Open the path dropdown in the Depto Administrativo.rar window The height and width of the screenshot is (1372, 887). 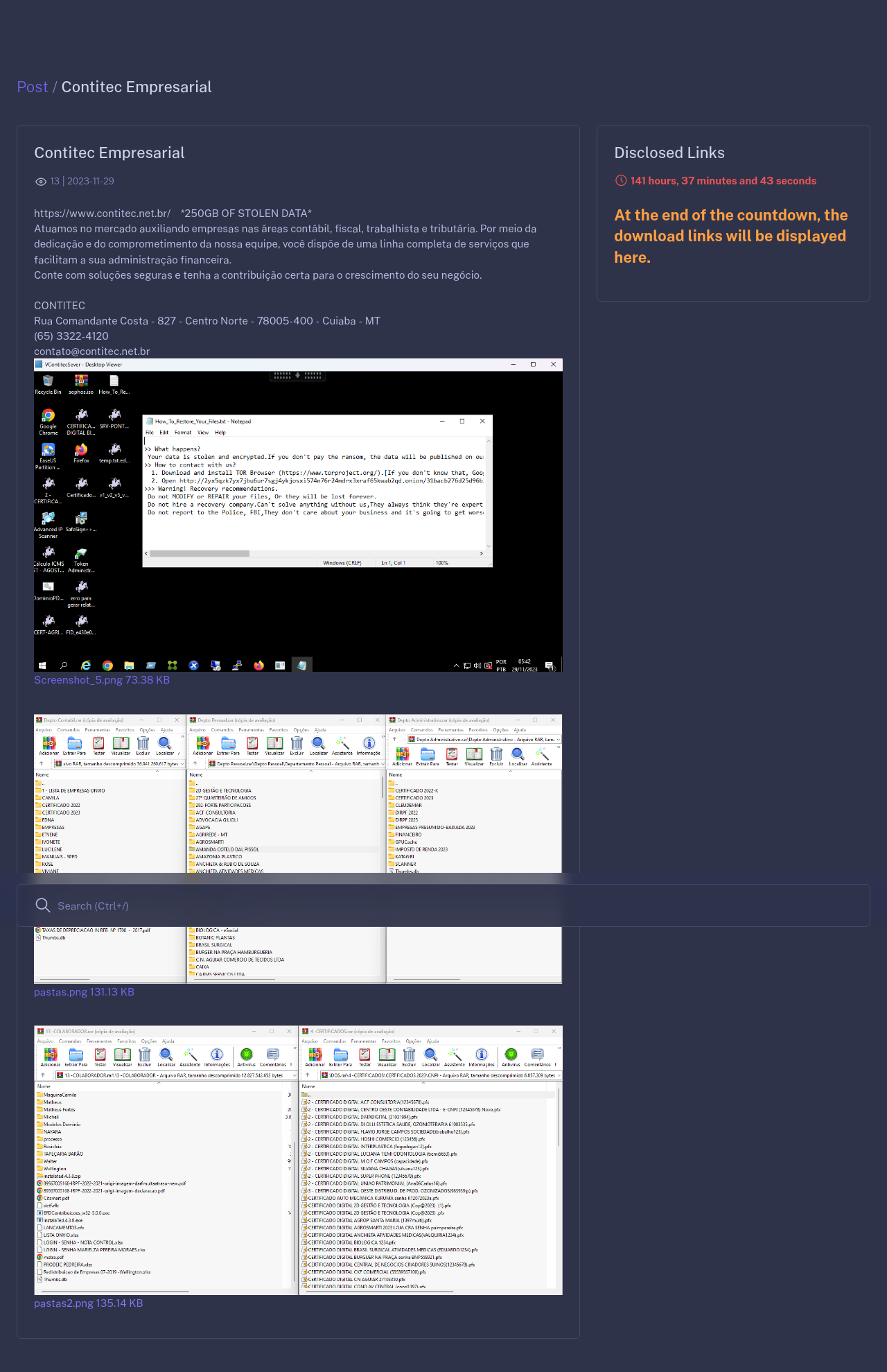click(559, 740)
